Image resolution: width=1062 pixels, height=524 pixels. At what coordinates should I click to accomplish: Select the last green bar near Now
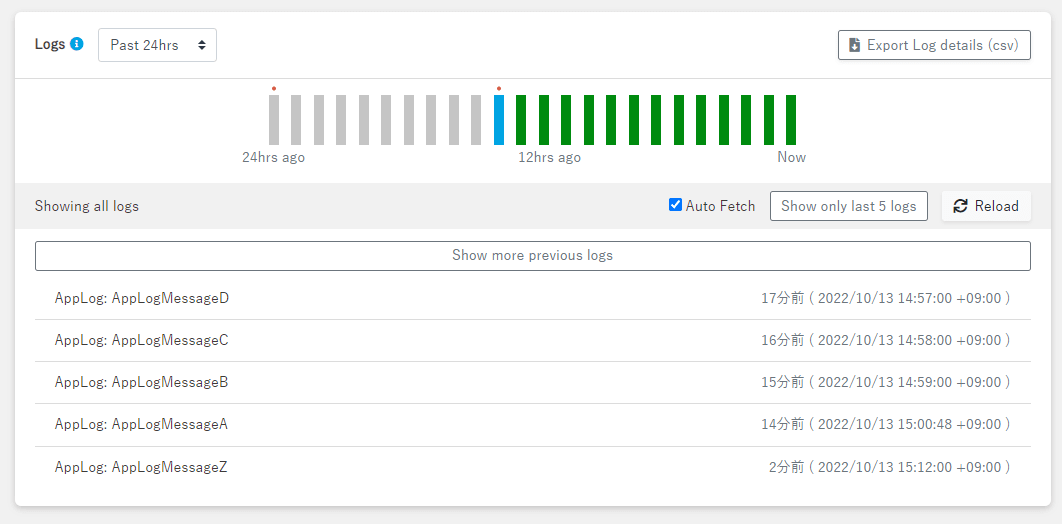tap(791, 120)
